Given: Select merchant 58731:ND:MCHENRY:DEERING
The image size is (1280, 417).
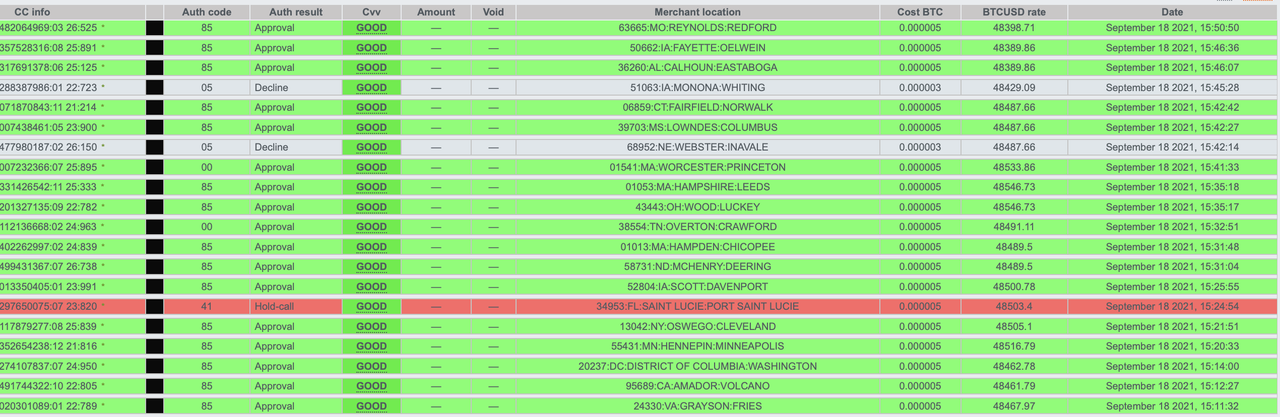Looking at the screenshot, I should (x=697, y=267).
